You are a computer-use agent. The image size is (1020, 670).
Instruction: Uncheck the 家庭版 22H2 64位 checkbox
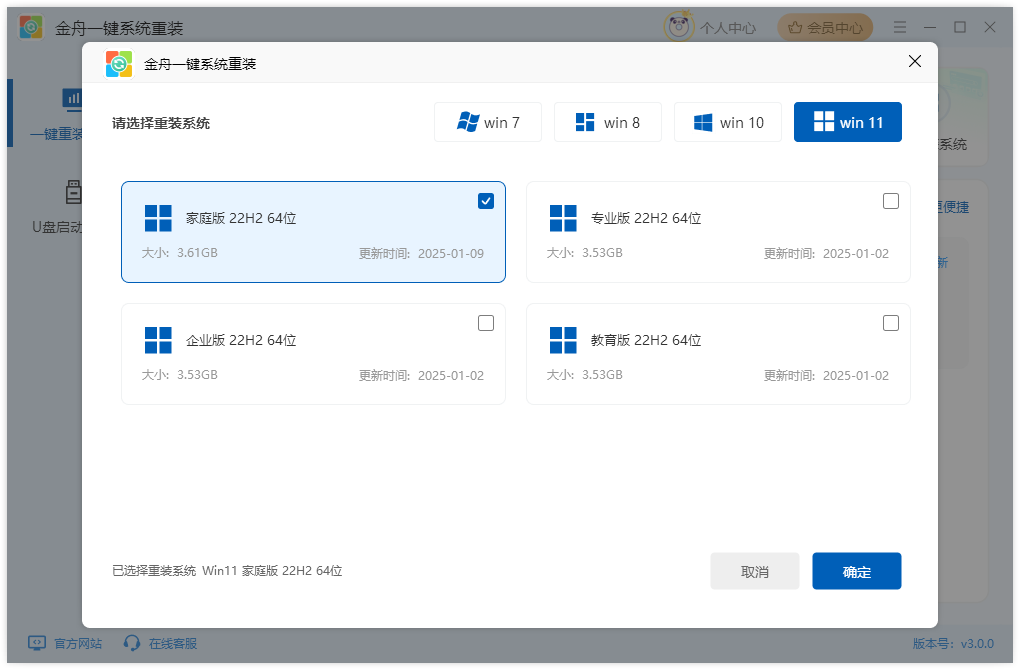[x=486, y=201]
